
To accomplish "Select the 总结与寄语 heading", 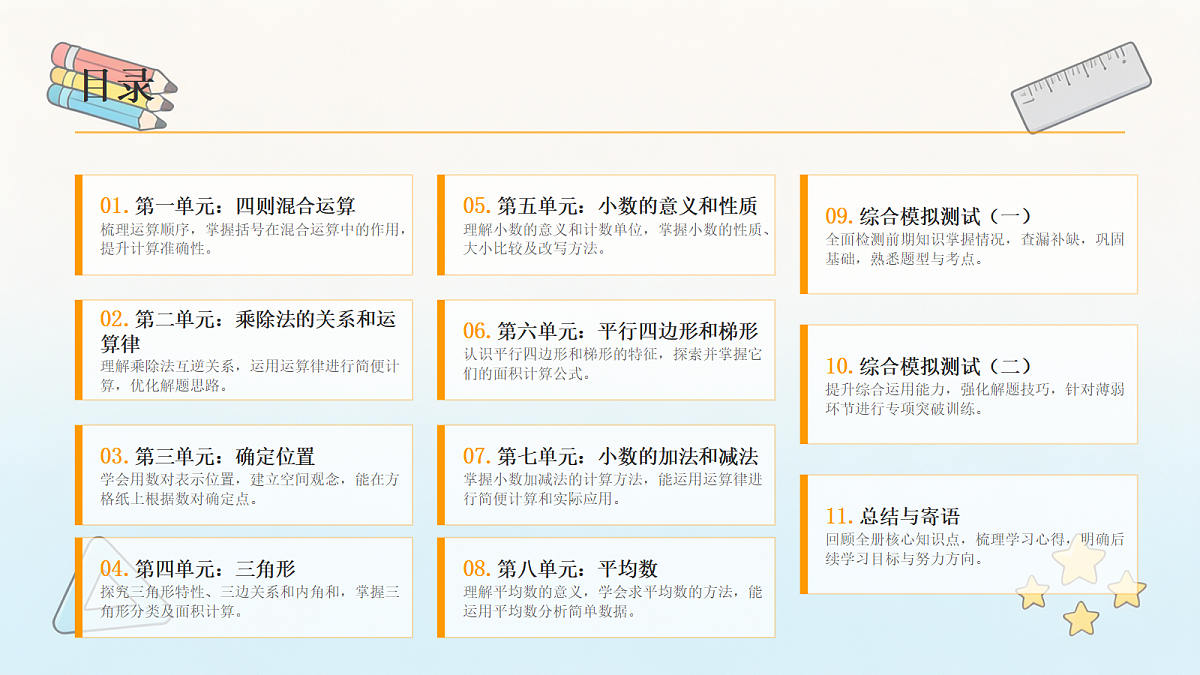I will 910,517.
